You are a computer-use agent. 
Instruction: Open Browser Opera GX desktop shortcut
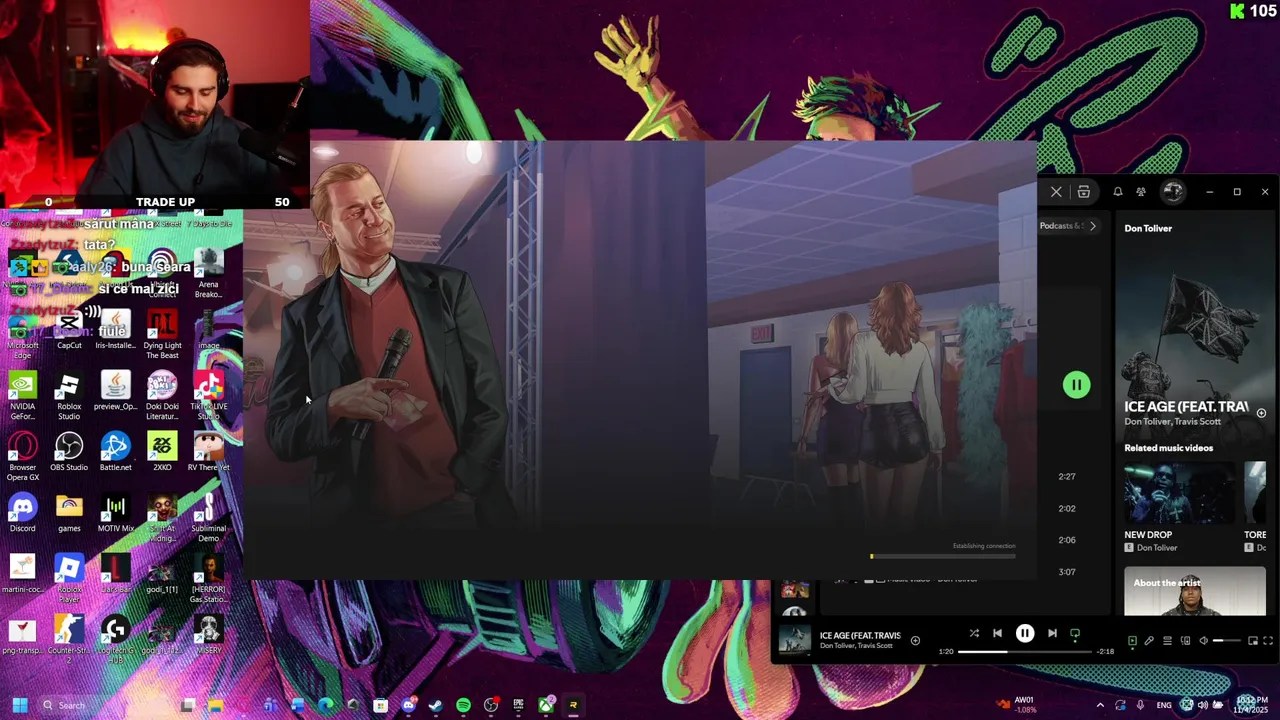point(23,457)
